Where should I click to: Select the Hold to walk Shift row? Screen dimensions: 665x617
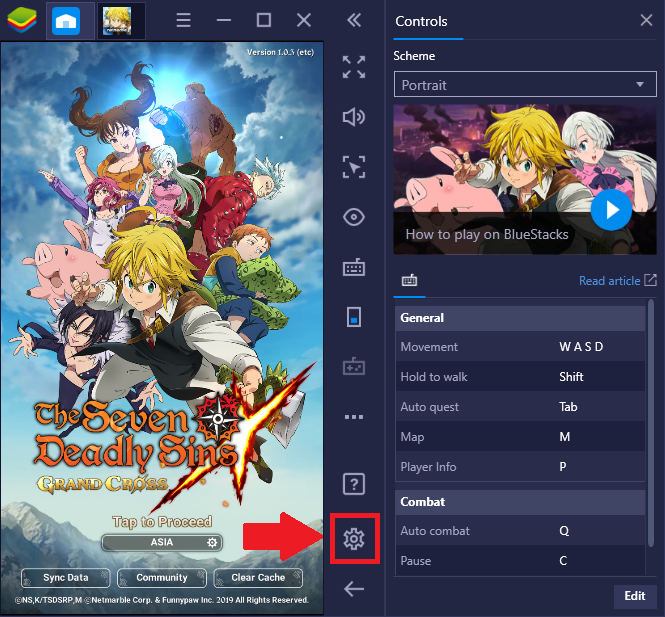tap(520, 377)
